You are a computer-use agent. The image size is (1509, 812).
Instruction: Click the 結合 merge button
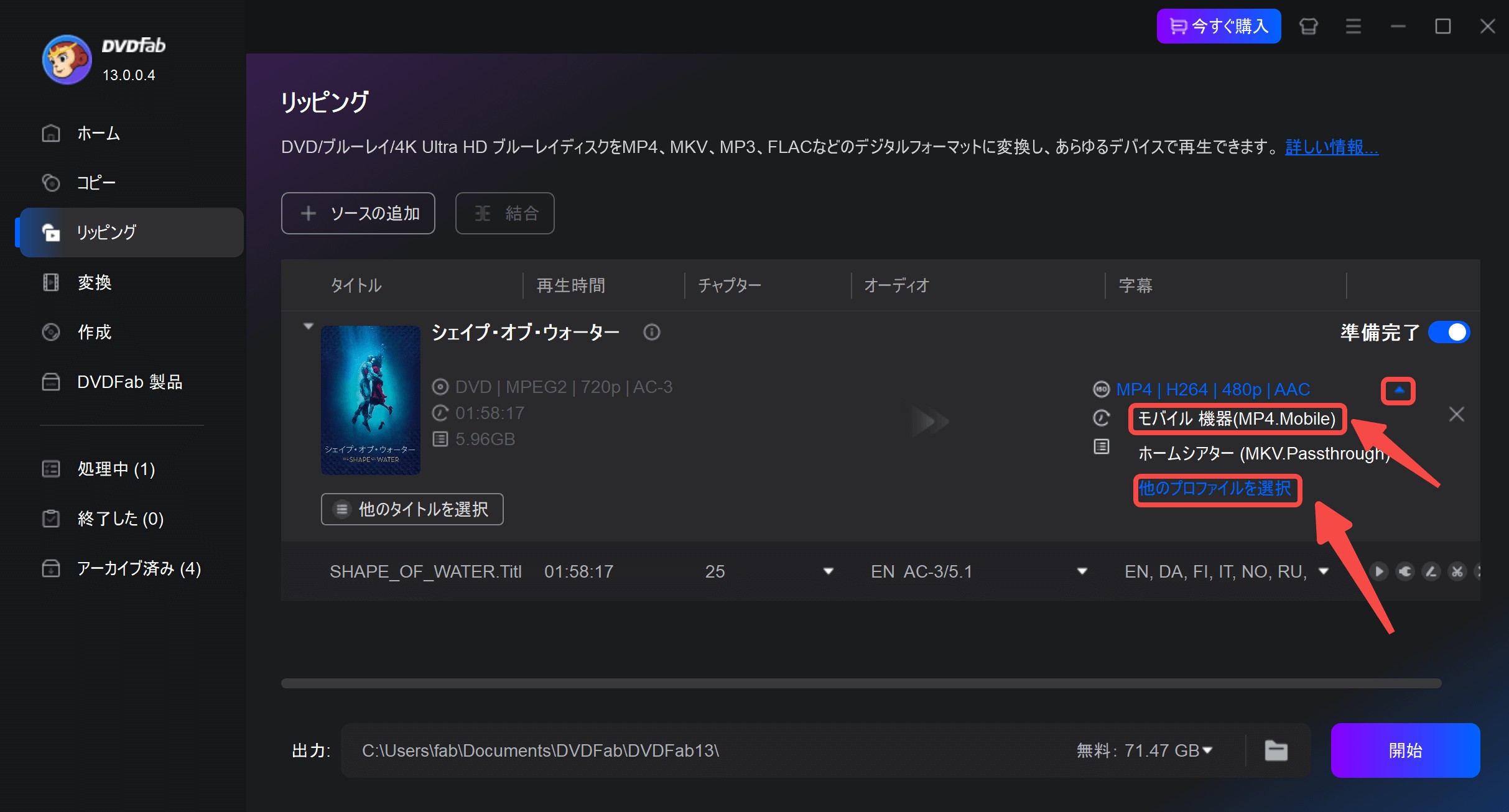coord(504,213)
